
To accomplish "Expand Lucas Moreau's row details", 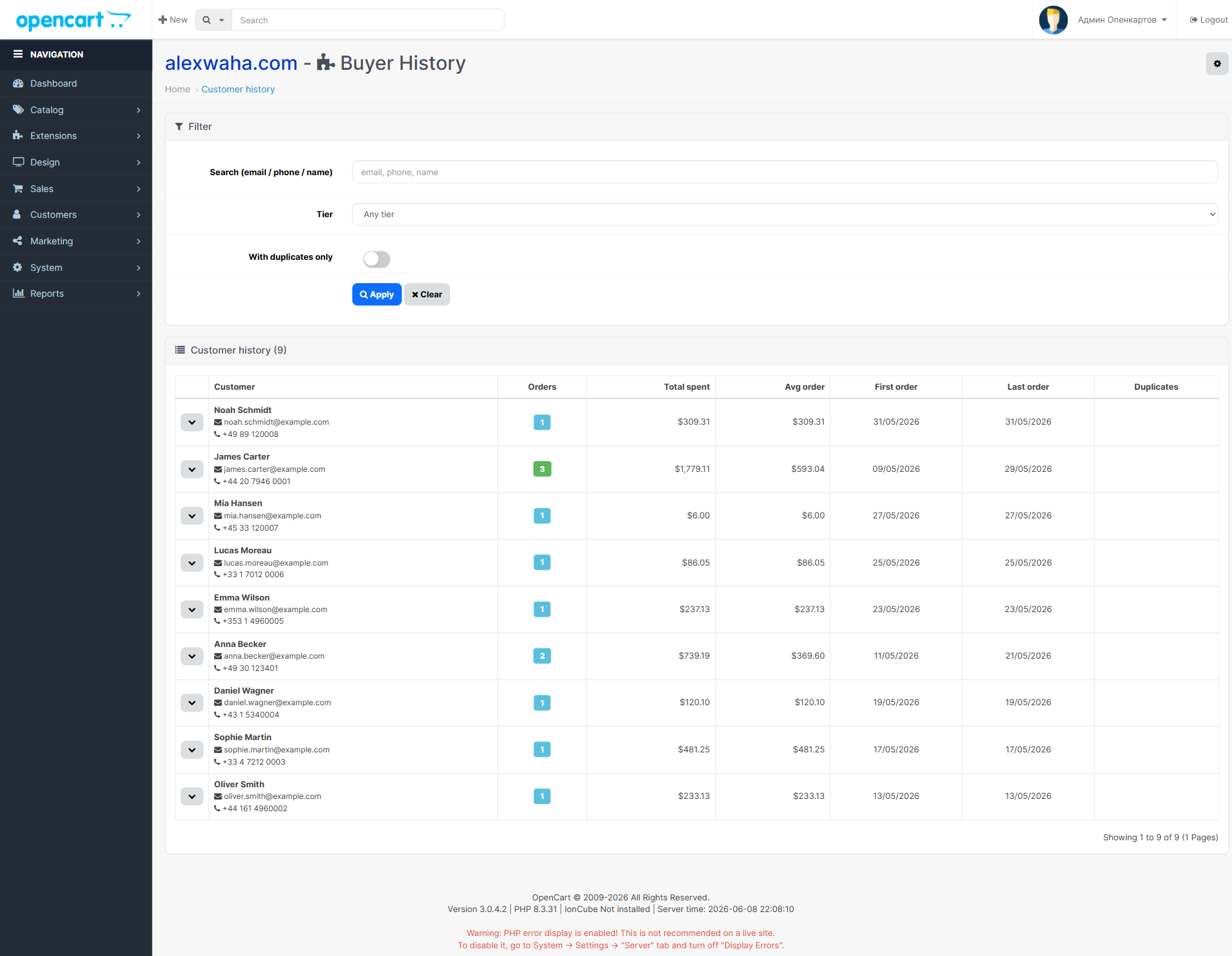I will pos(192,563).
